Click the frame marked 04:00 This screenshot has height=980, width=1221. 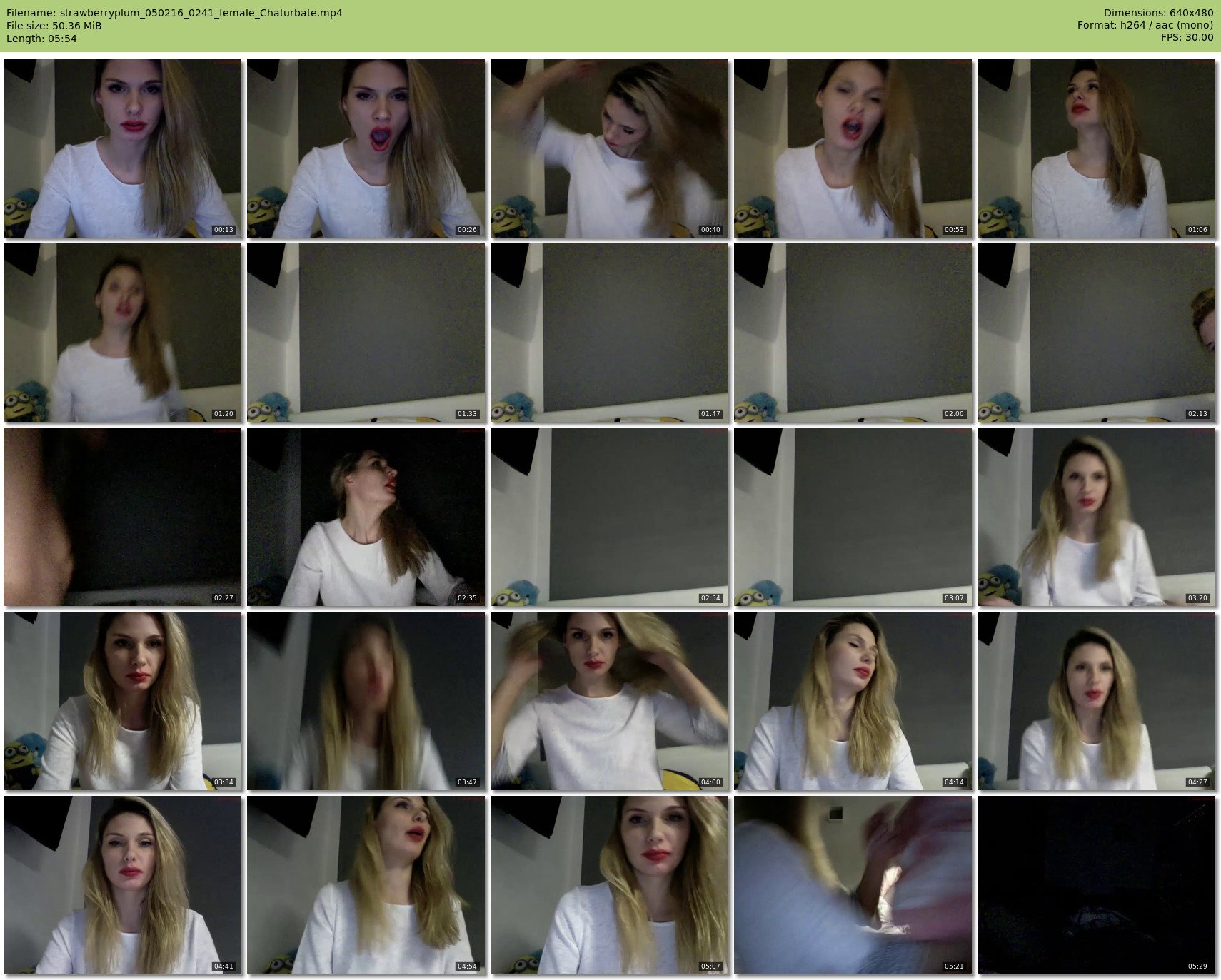pos(610,701)
